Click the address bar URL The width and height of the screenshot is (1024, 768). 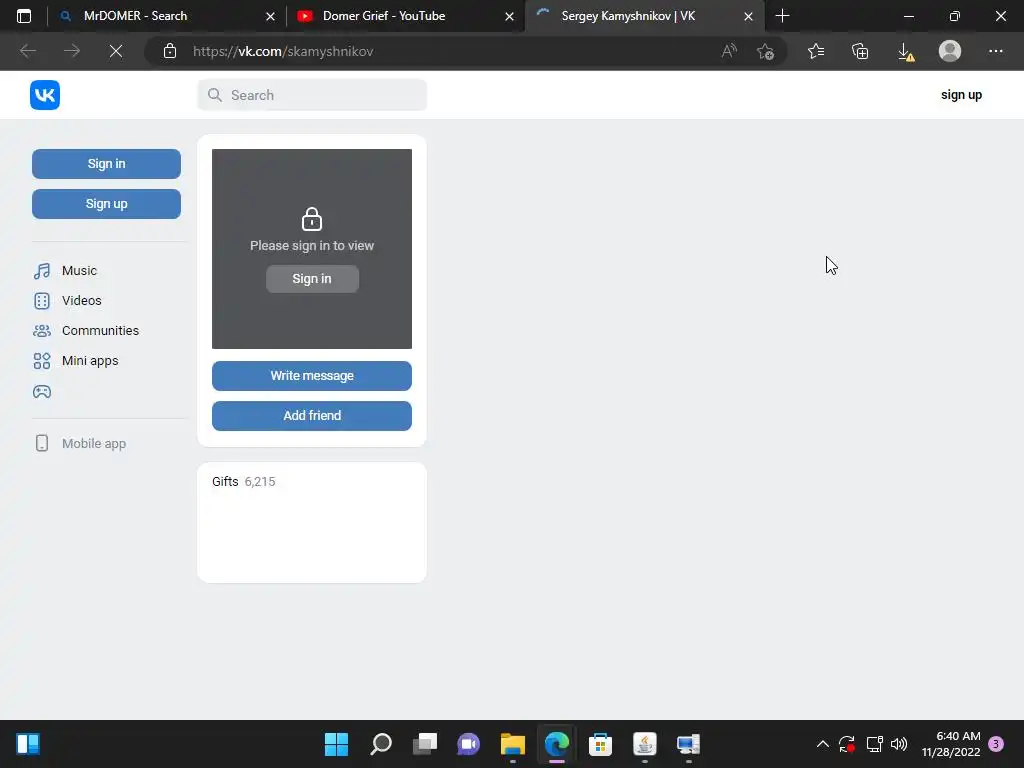(283, 51)
